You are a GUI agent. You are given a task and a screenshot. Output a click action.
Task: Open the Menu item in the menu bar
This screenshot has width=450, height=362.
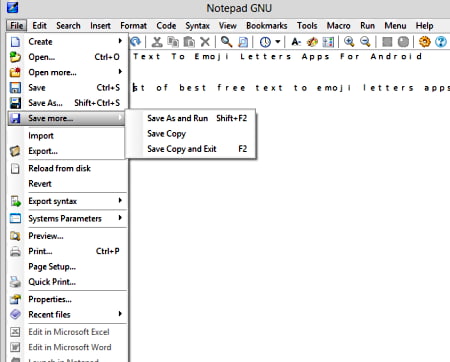[x=395, y=25]
